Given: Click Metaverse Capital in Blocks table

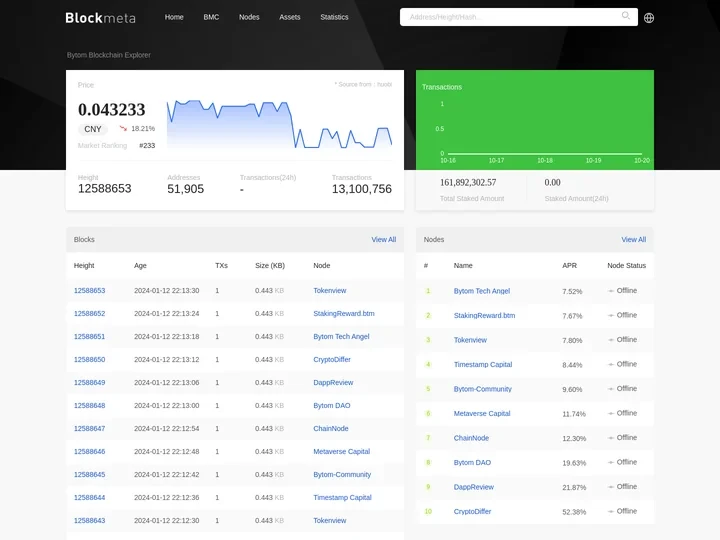Looking at the screenshot, I should [342, 451].
